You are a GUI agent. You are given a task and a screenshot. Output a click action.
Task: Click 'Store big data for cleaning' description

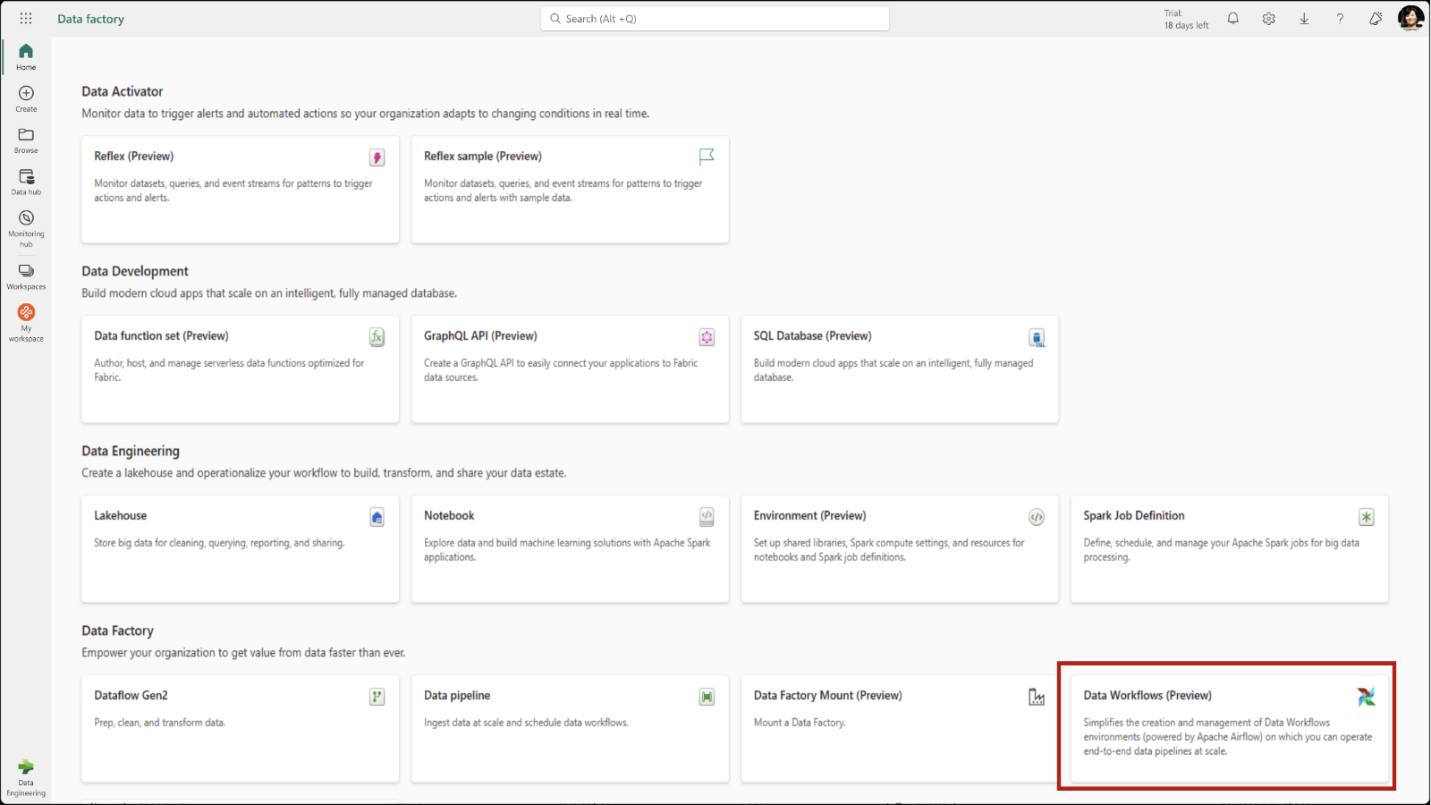pos(219,543)
